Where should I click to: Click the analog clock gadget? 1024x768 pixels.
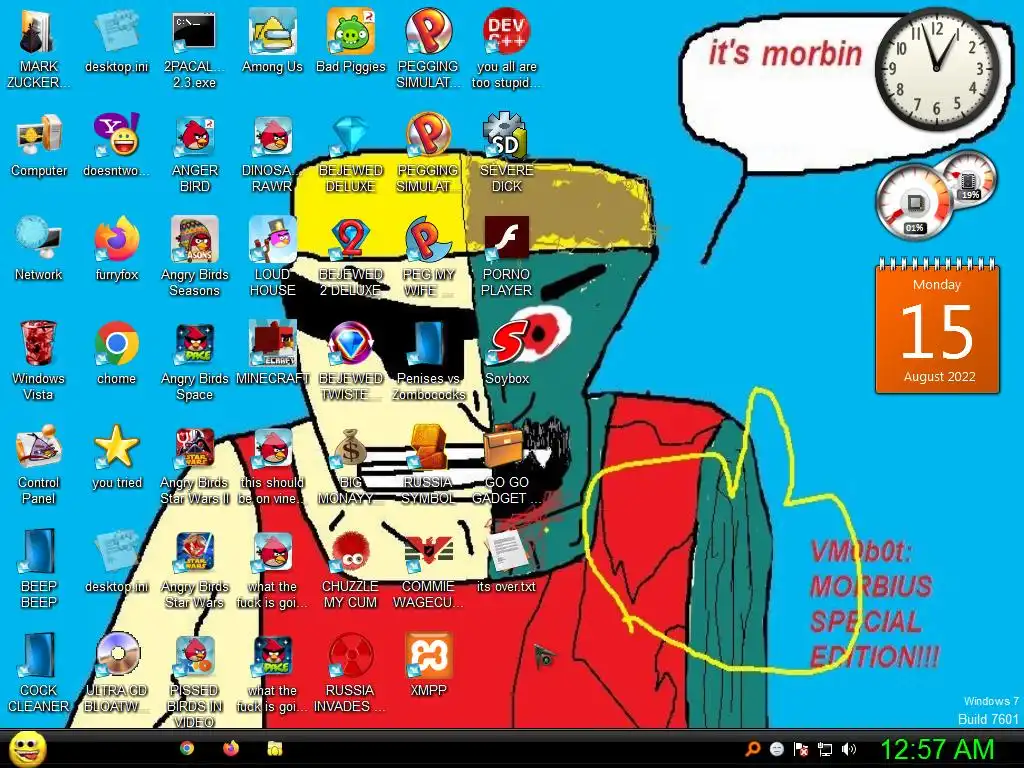[x=936, y=69]
